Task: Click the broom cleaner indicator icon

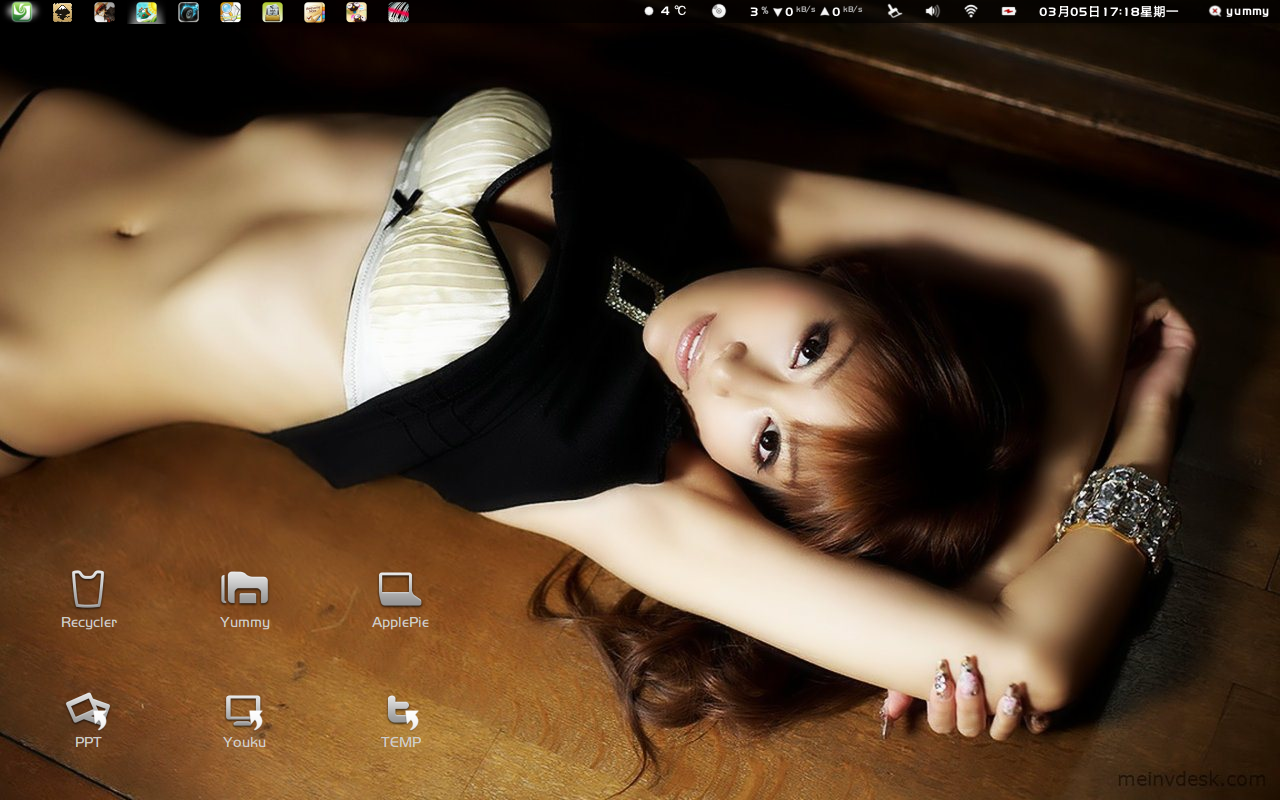Action: [x=894, y=11]
